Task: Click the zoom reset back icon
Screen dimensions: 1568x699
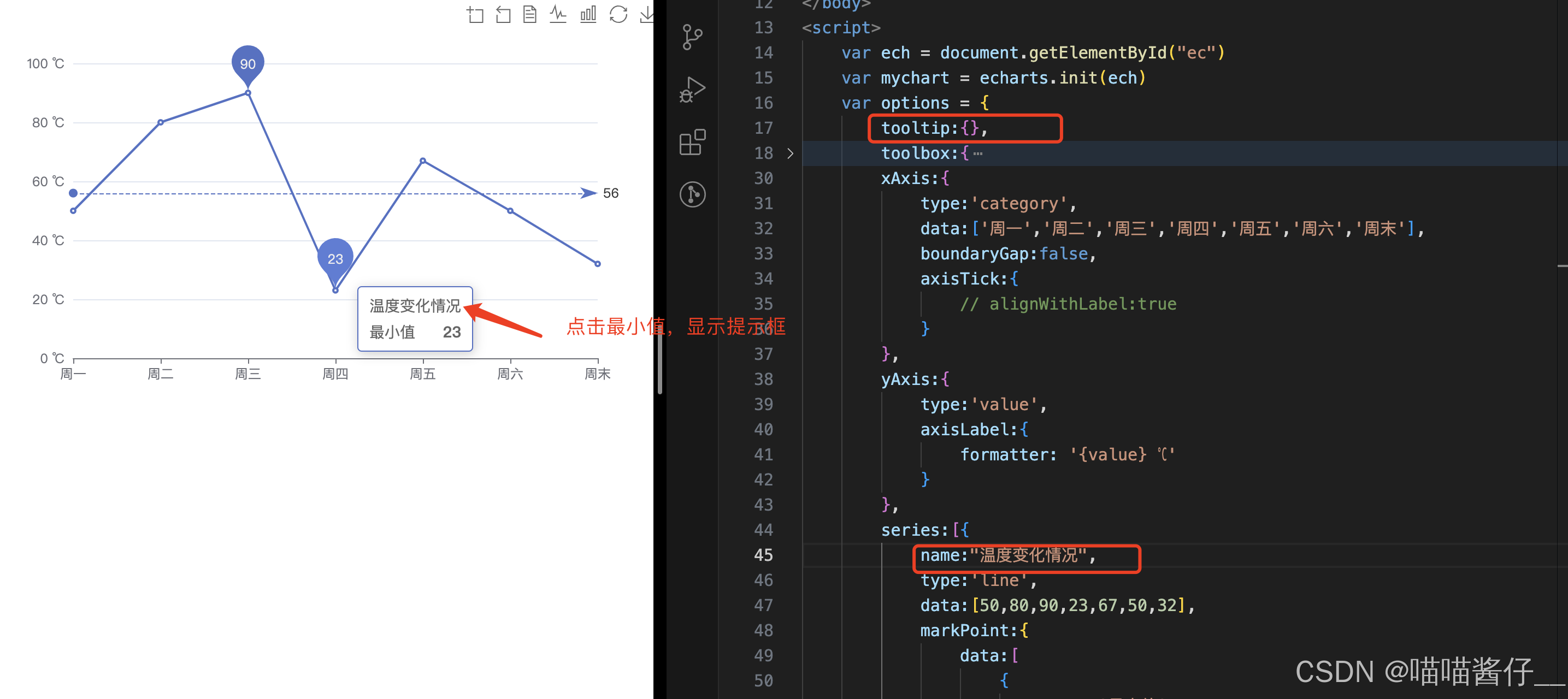Action: [503, 14]
